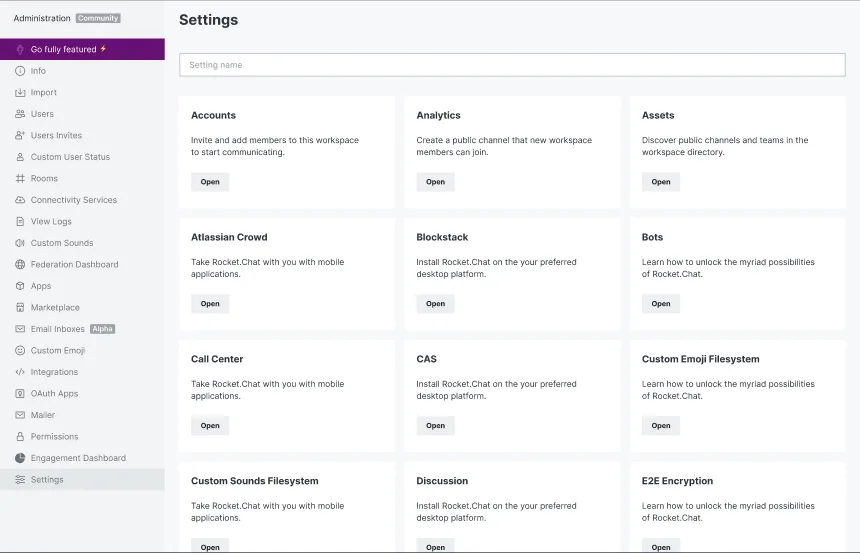This screenshot has width=860, height=553.
Task: Click the Permissions lock icon
Action: click(20, 436)
